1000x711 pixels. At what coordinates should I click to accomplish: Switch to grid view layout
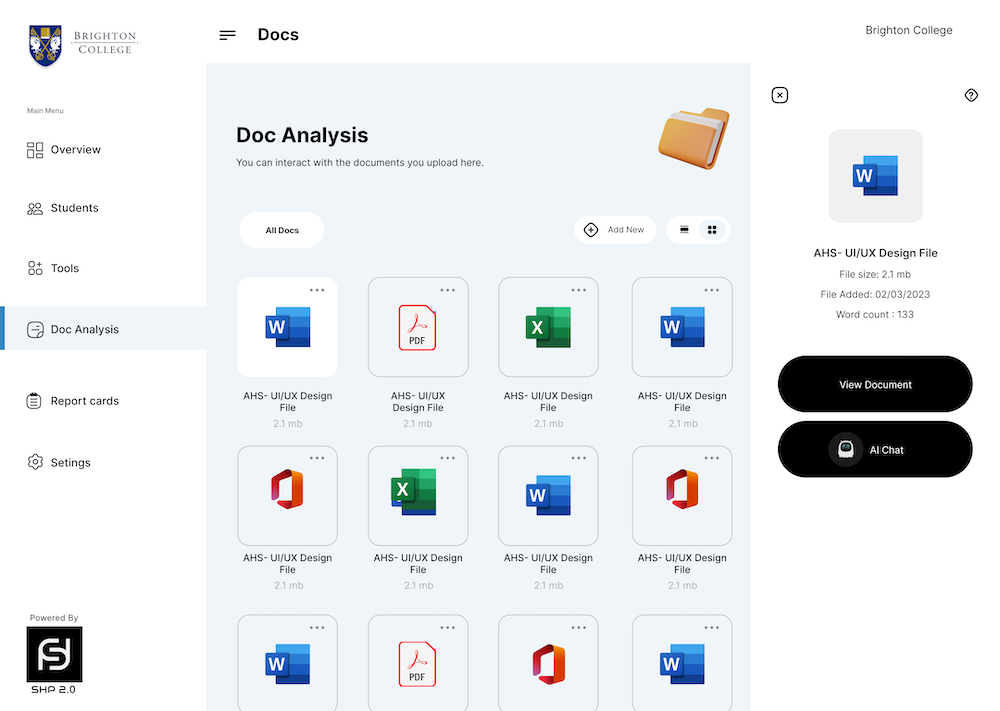[x=713, y=230]
